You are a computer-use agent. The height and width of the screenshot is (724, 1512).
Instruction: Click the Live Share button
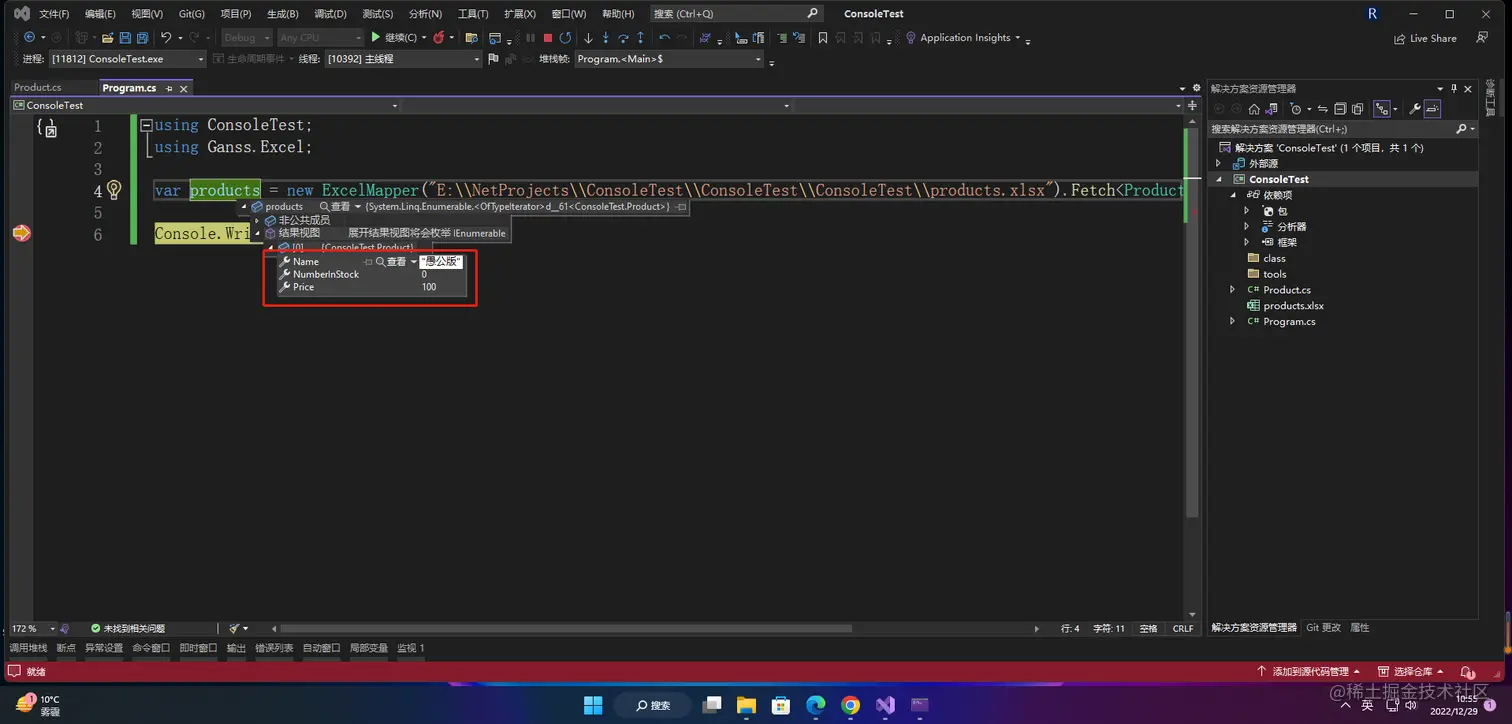pos(1425,38)
